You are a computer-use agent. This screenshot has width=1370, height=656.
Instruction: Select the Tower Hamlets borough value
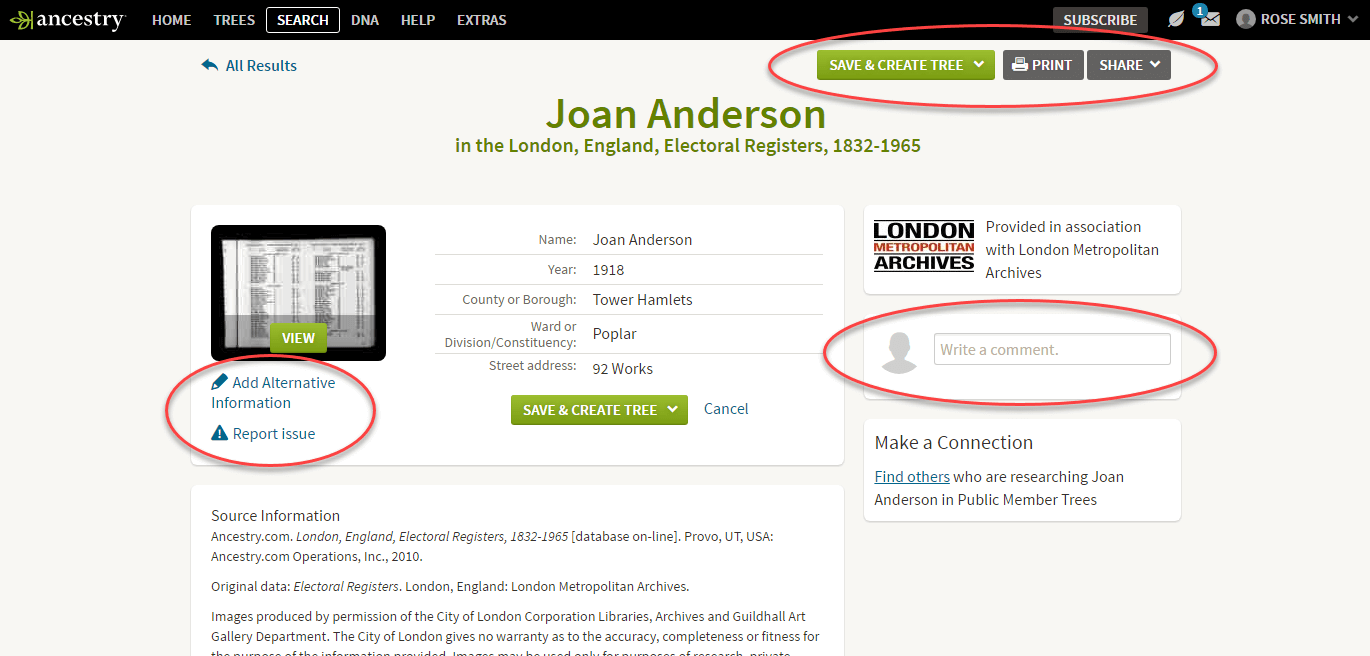click(643, 300)
